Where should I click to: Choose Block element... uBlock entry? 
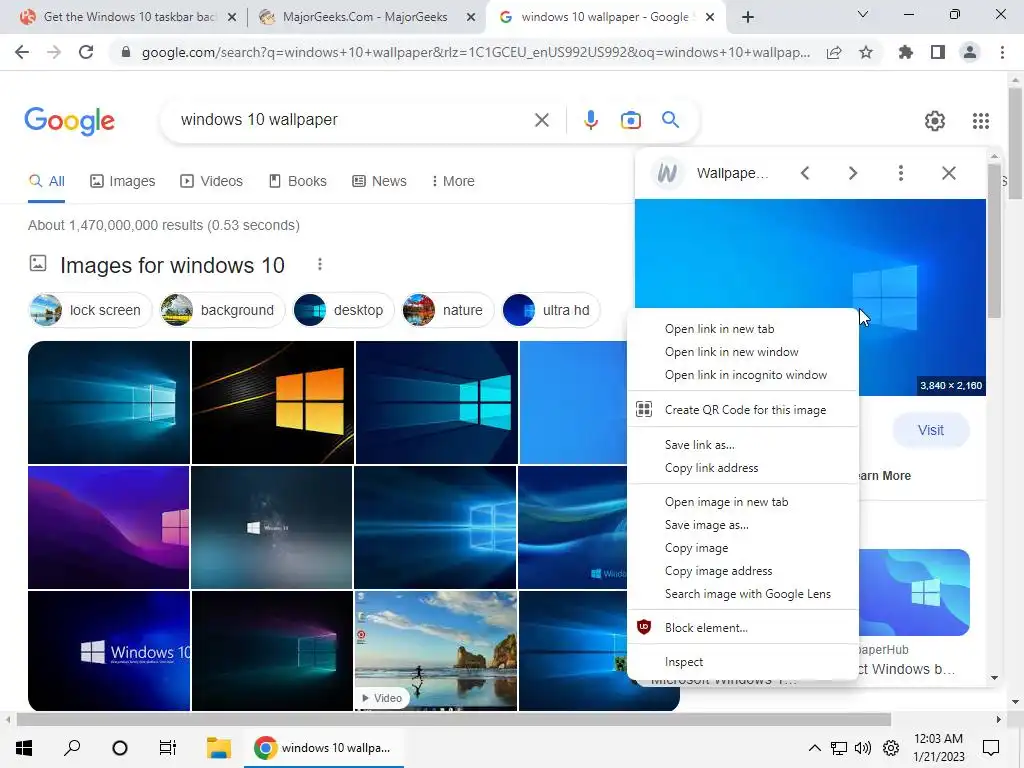coord(743,628)
